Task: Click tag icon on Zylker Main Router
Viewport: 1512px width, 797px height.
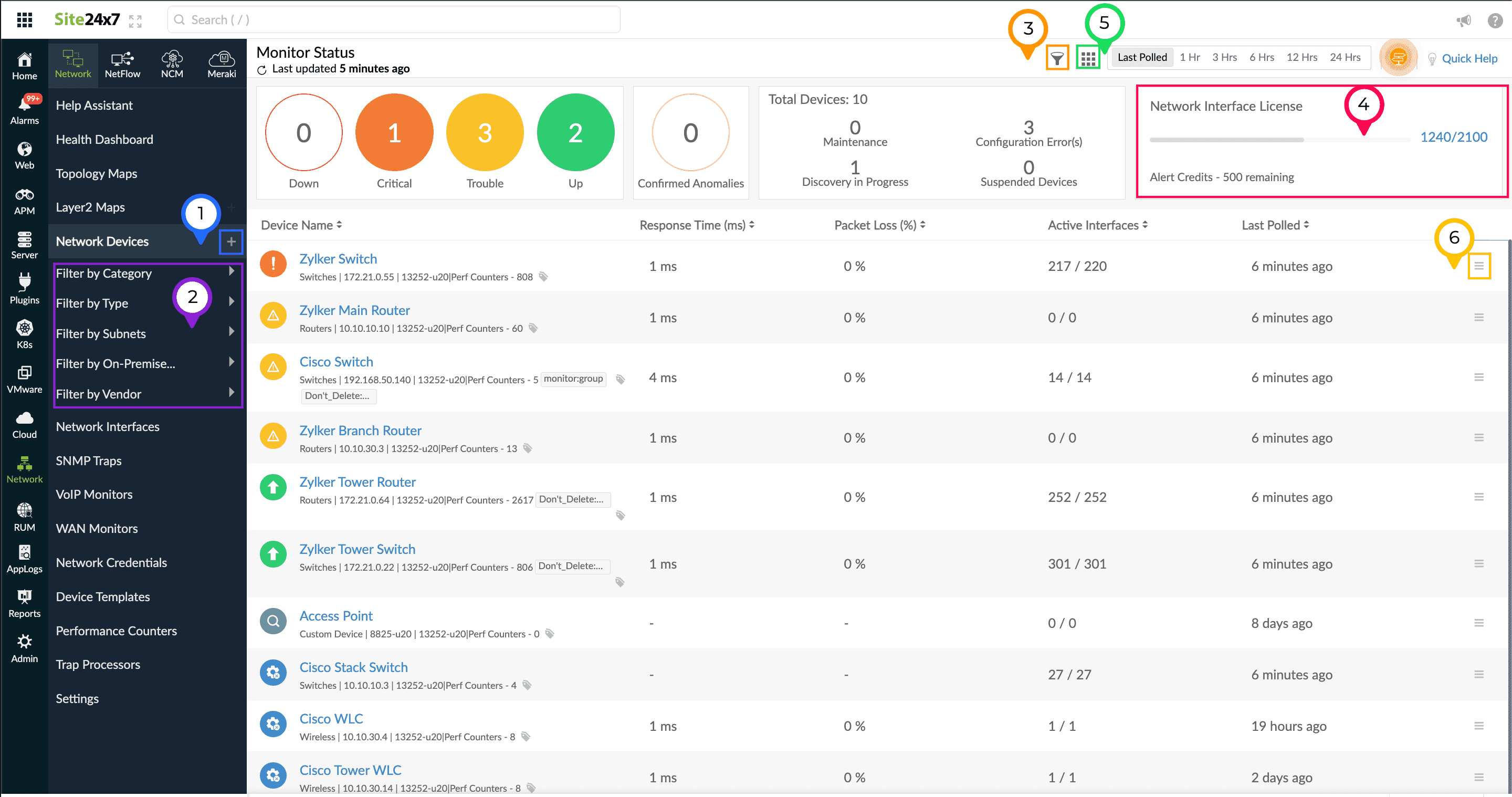Action: click(533, 328)
